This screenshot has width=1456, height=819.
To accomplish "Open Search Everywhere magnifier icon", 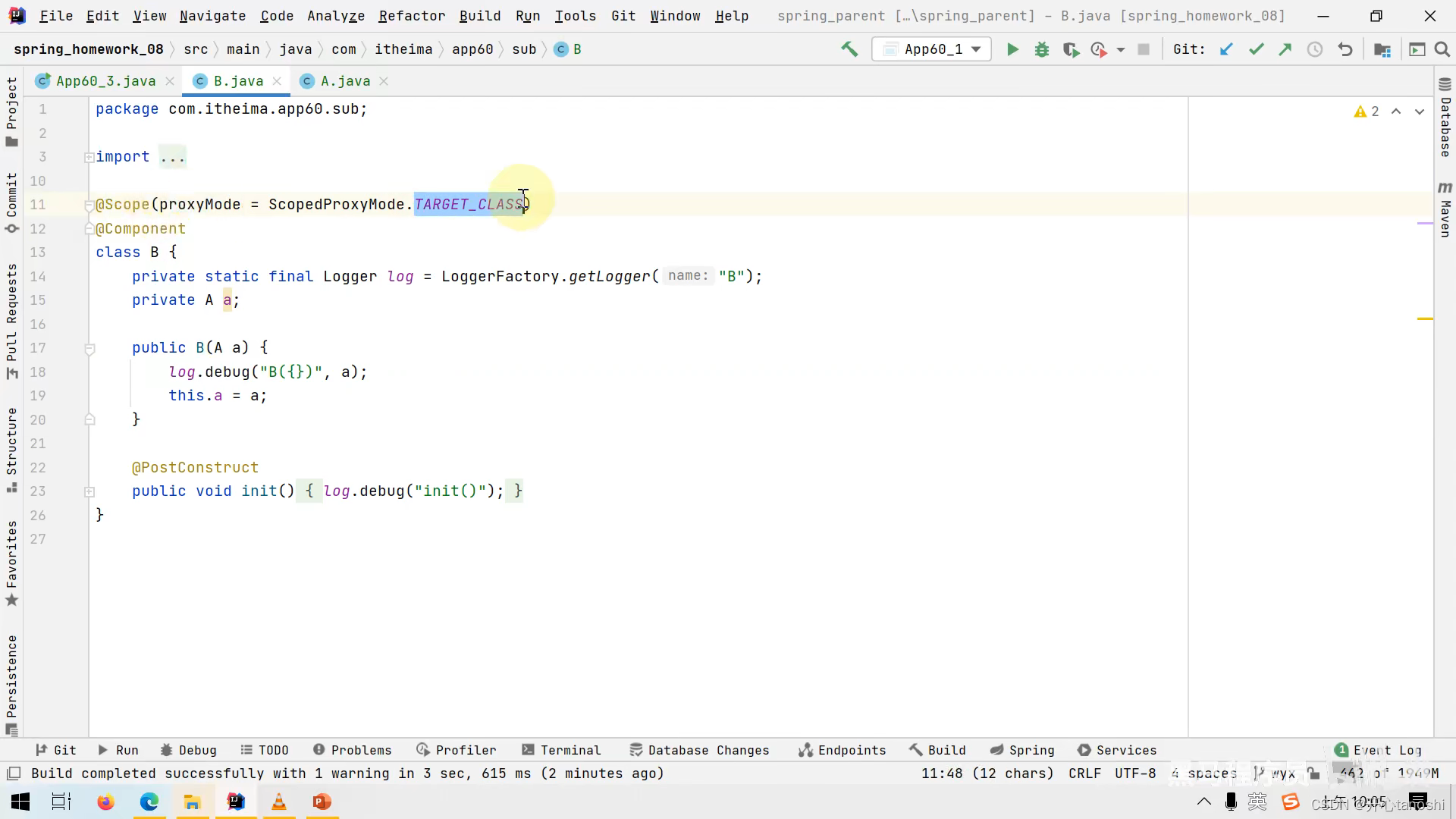I will click(1442, 49).
